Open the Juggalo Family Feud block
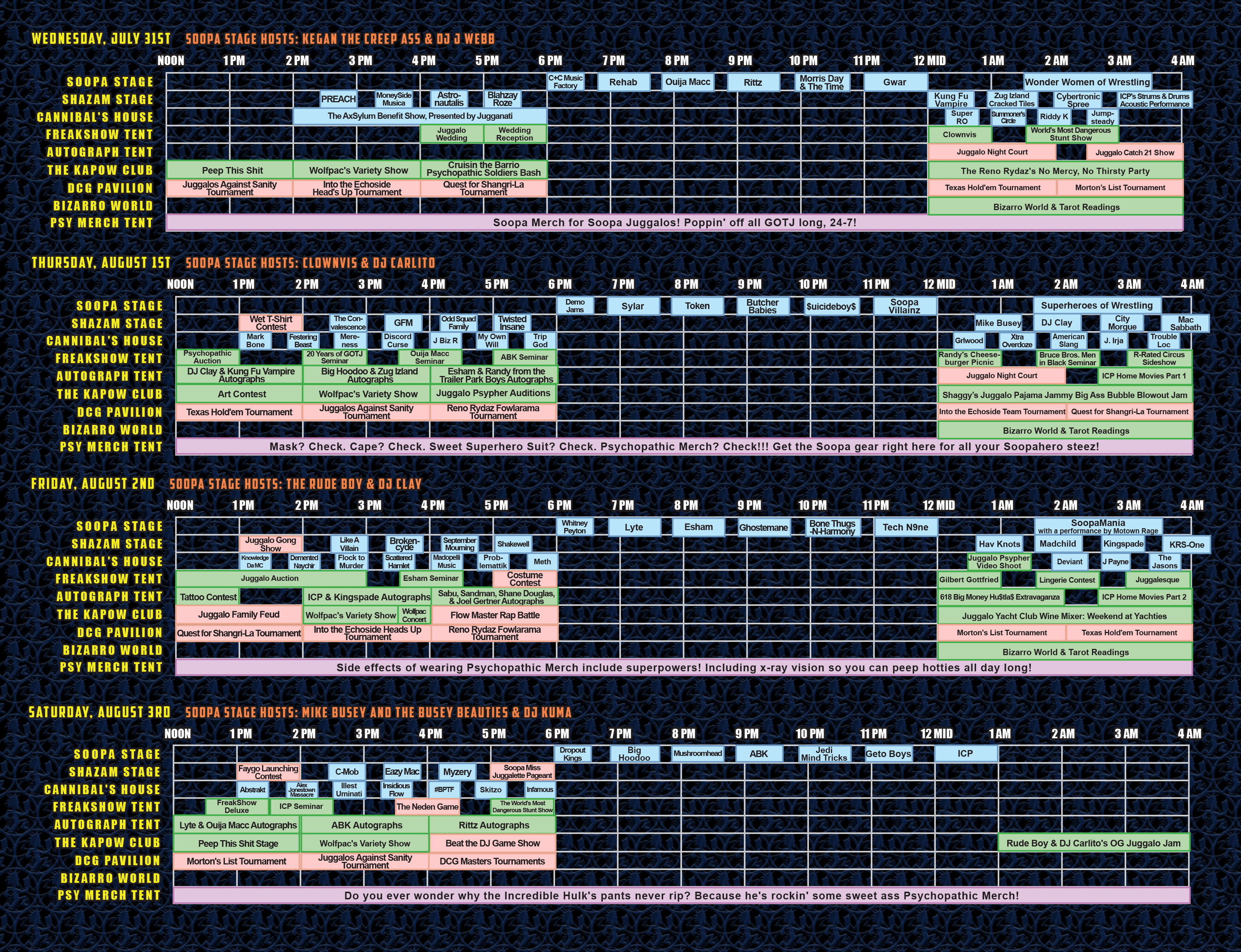This screenshot has width=1241, height=952. pyautogui.click(x=239, y=614)
